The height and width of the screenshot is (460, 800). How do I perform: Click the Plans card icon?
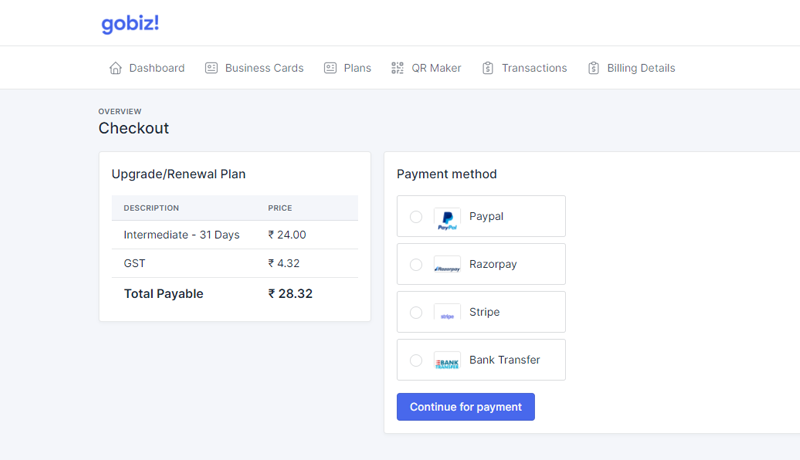tap(330, 68)
